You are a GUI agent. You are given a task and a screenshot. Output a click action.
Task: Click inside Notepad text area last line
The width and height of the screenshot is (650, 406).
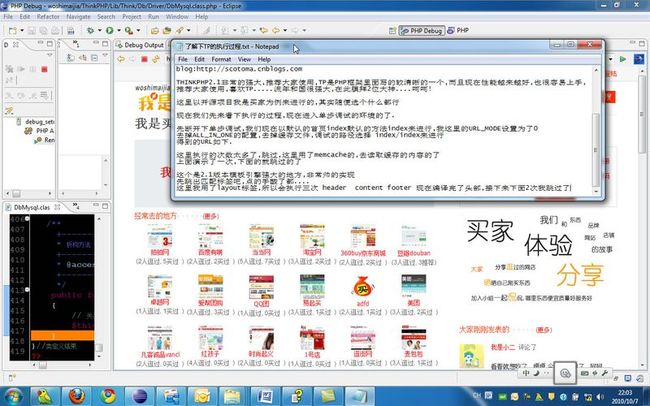coord(373,188)
